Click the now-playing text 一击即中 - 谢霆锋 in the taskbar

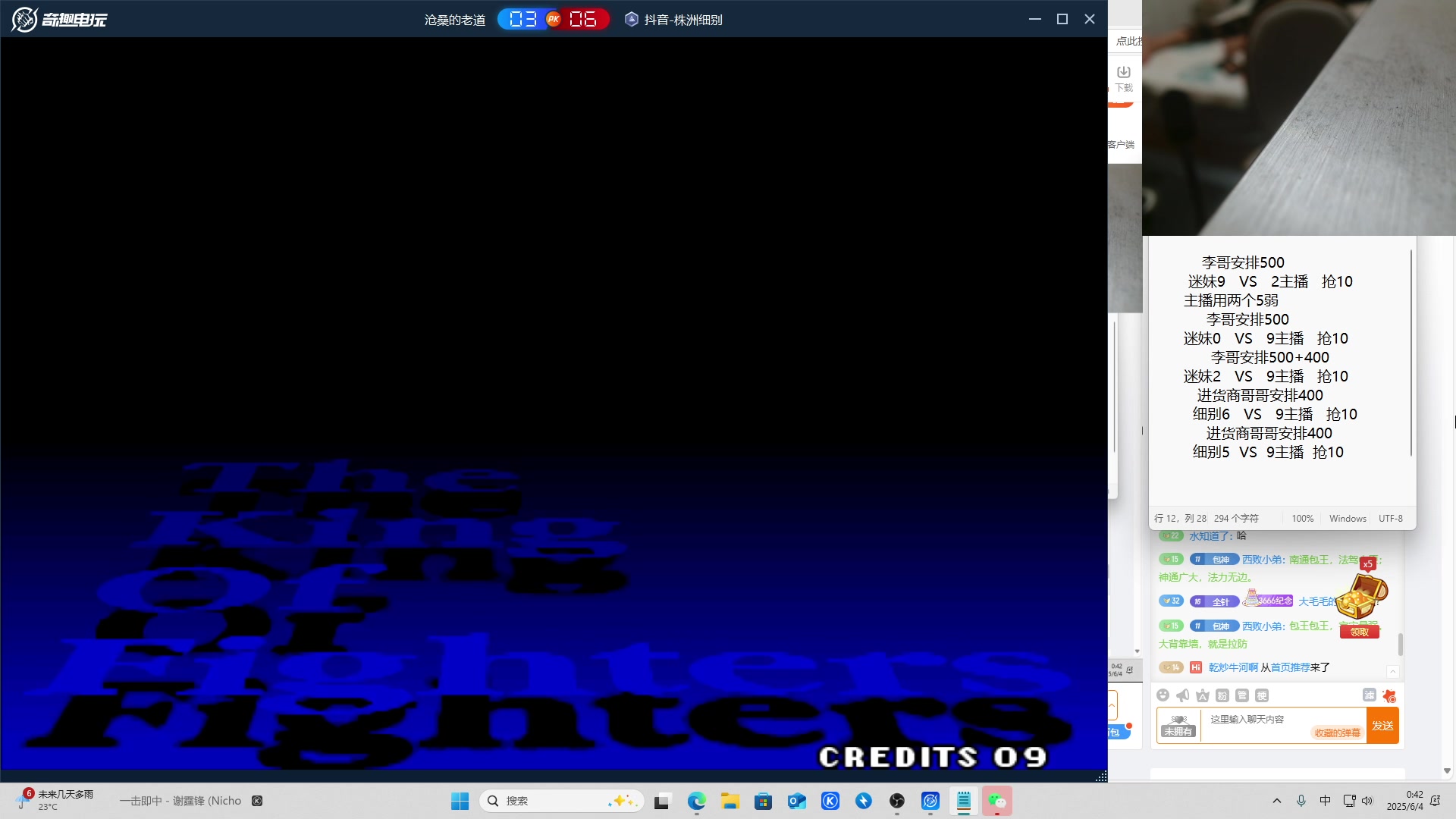180,801
